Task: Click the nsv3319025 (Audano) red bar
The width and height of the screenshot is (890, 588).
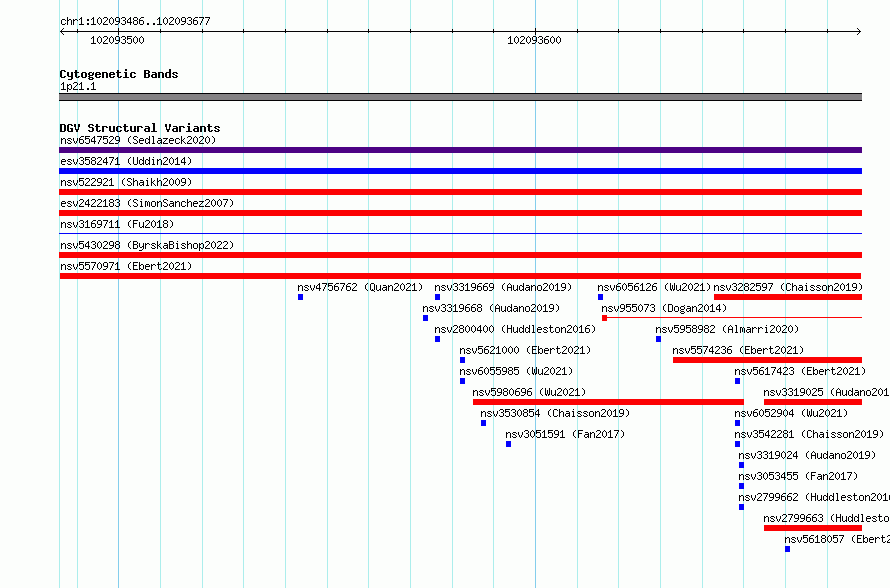Action: tap(813, 402)
